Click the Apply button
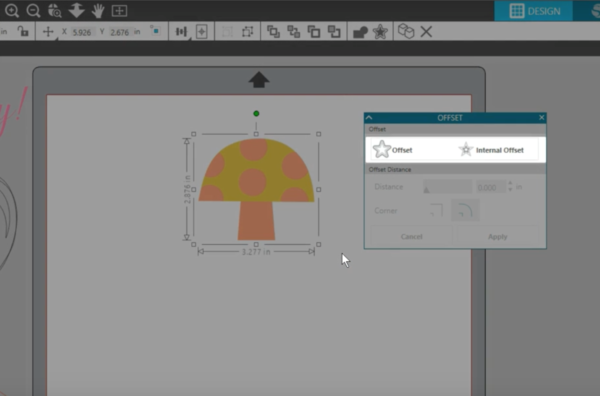 (497, 236)
